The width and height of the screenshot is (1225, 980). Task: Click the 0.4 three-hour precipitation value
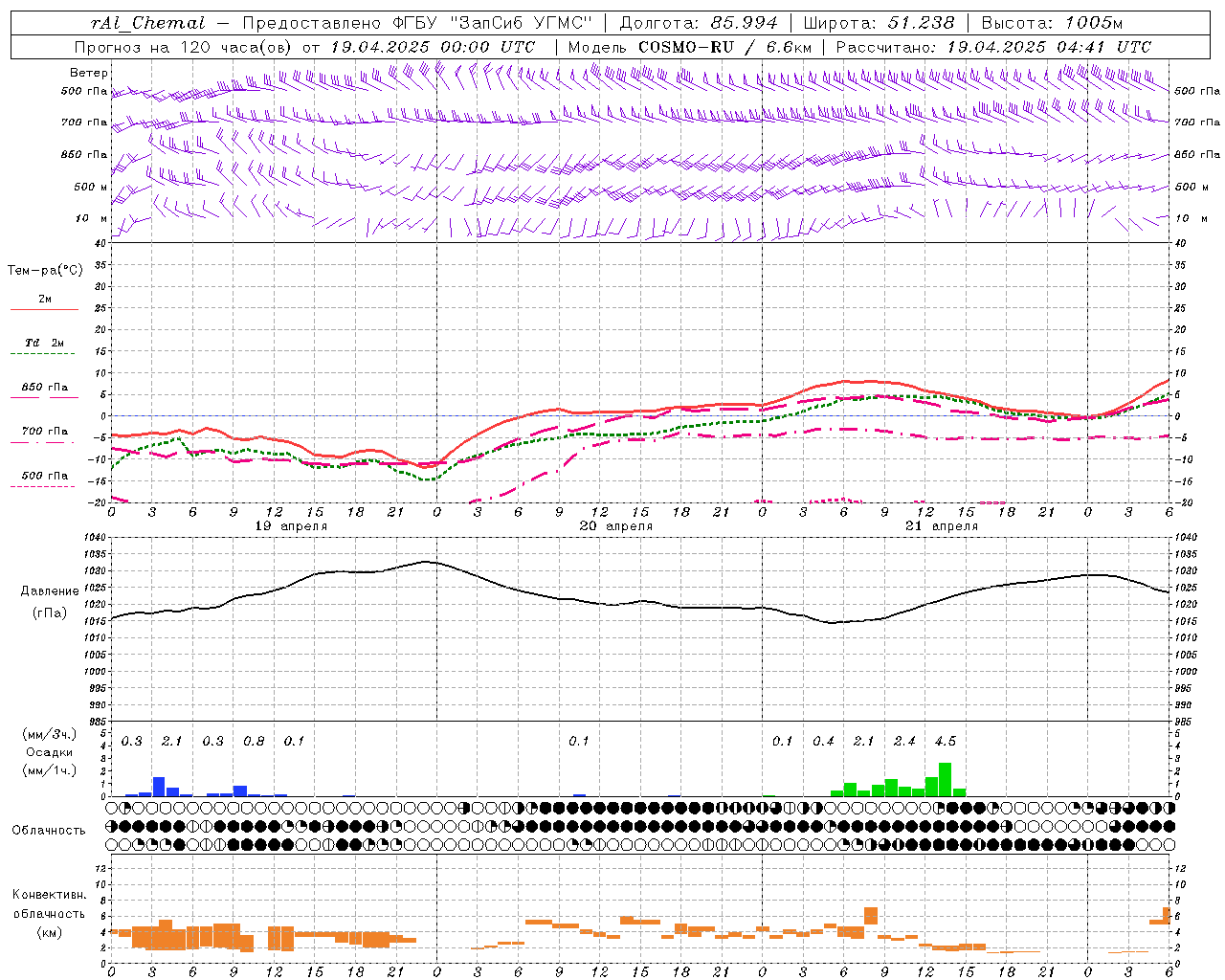pyautogui.click(x=823, y=742)
